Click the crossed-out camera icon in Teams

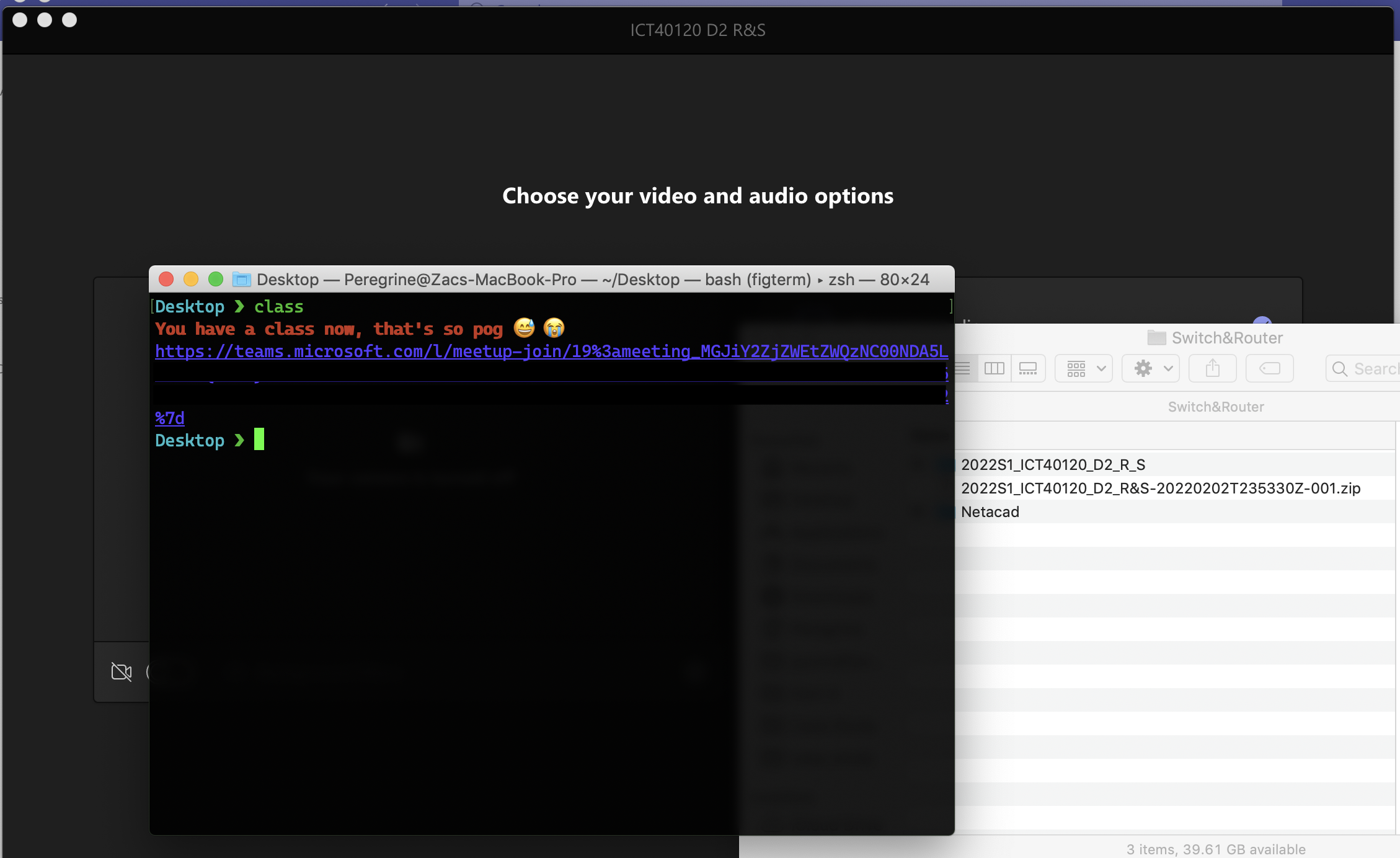122,671
